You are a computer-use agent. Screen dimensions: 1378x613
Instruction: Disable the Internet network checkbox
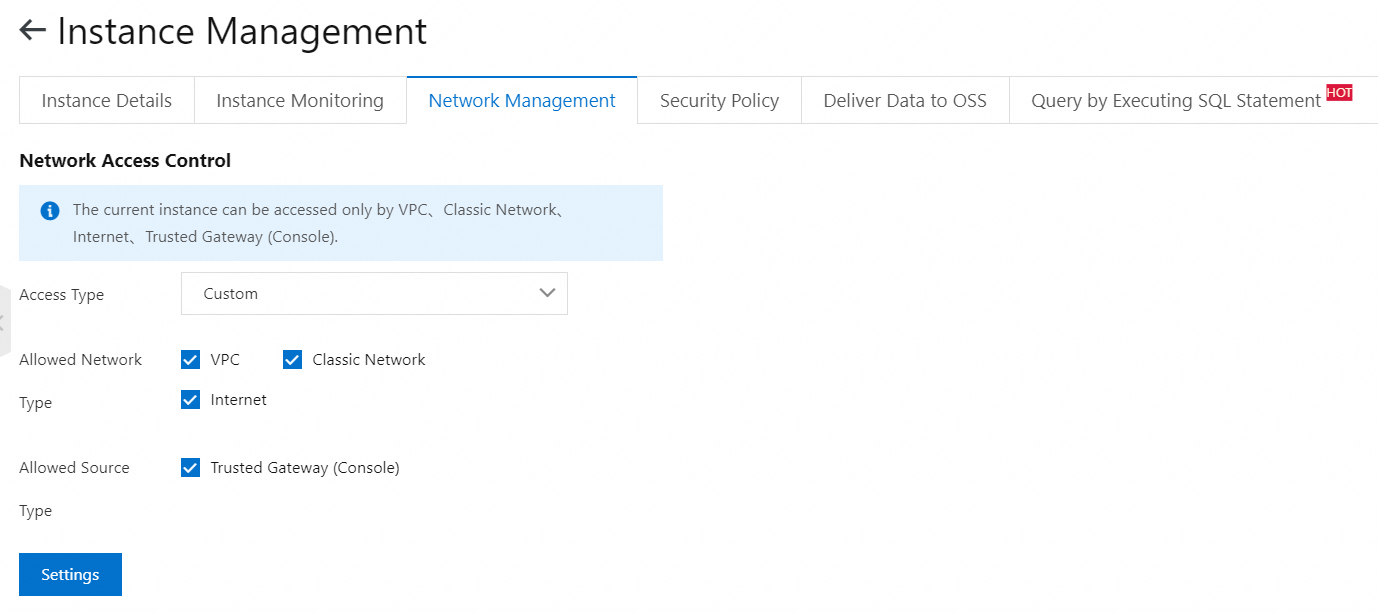pos(191,400)
